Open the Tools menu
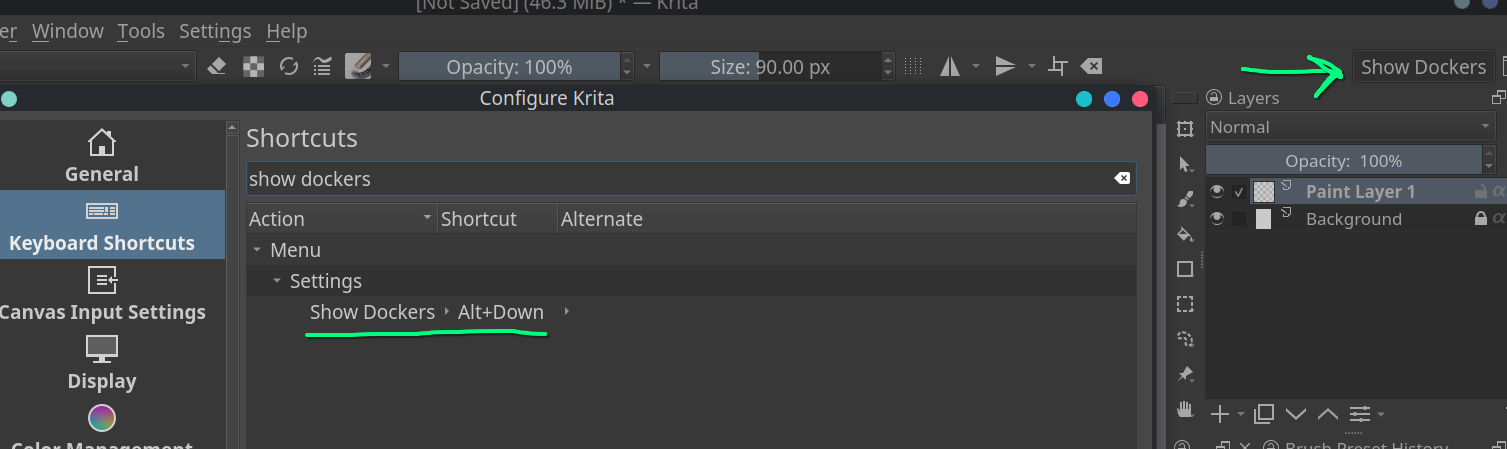This screenshot has height=449, width=1507. pos(140,31)
